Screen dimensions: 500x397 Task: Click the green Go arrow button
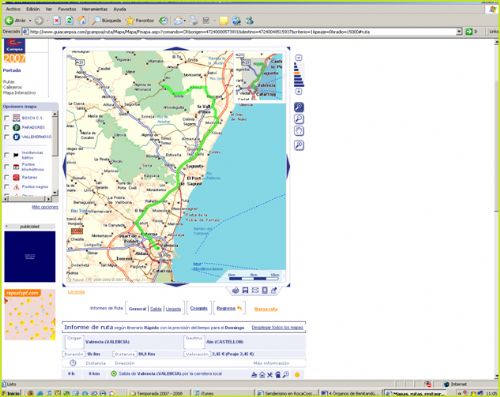[469, 32]
